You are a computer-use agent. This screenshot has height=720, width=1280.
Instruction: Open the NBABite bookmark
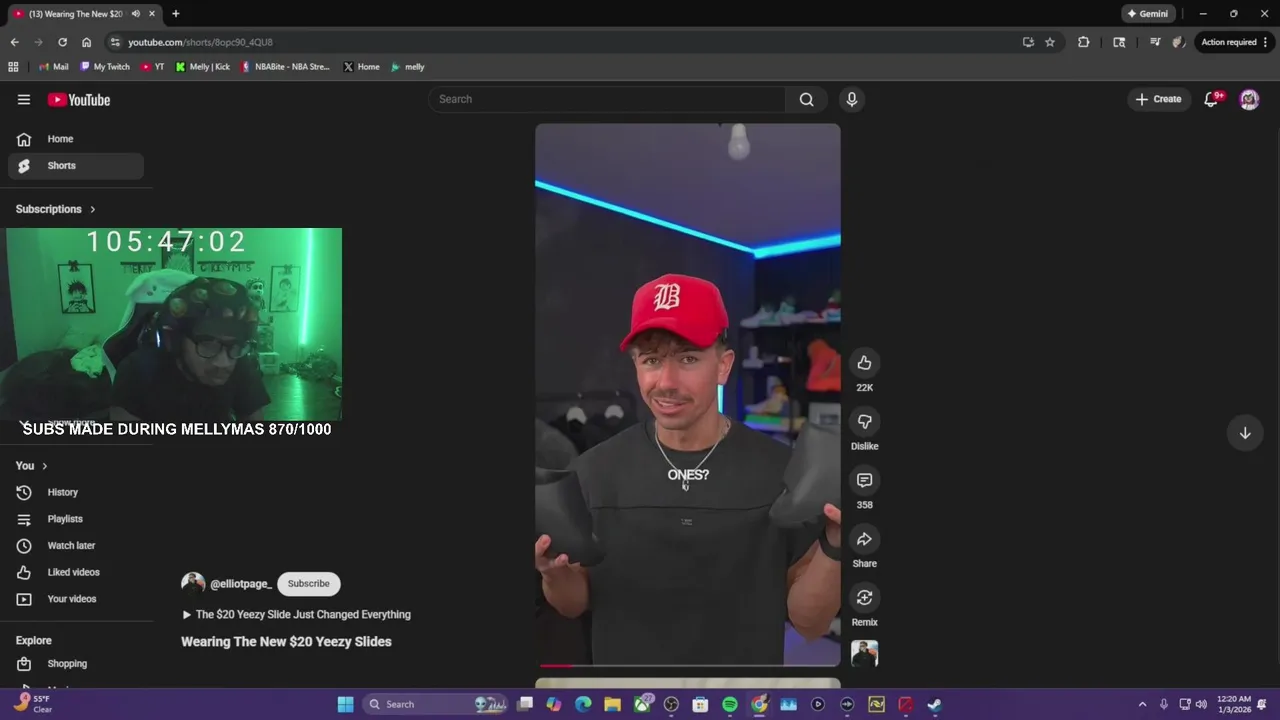(285, 67)
